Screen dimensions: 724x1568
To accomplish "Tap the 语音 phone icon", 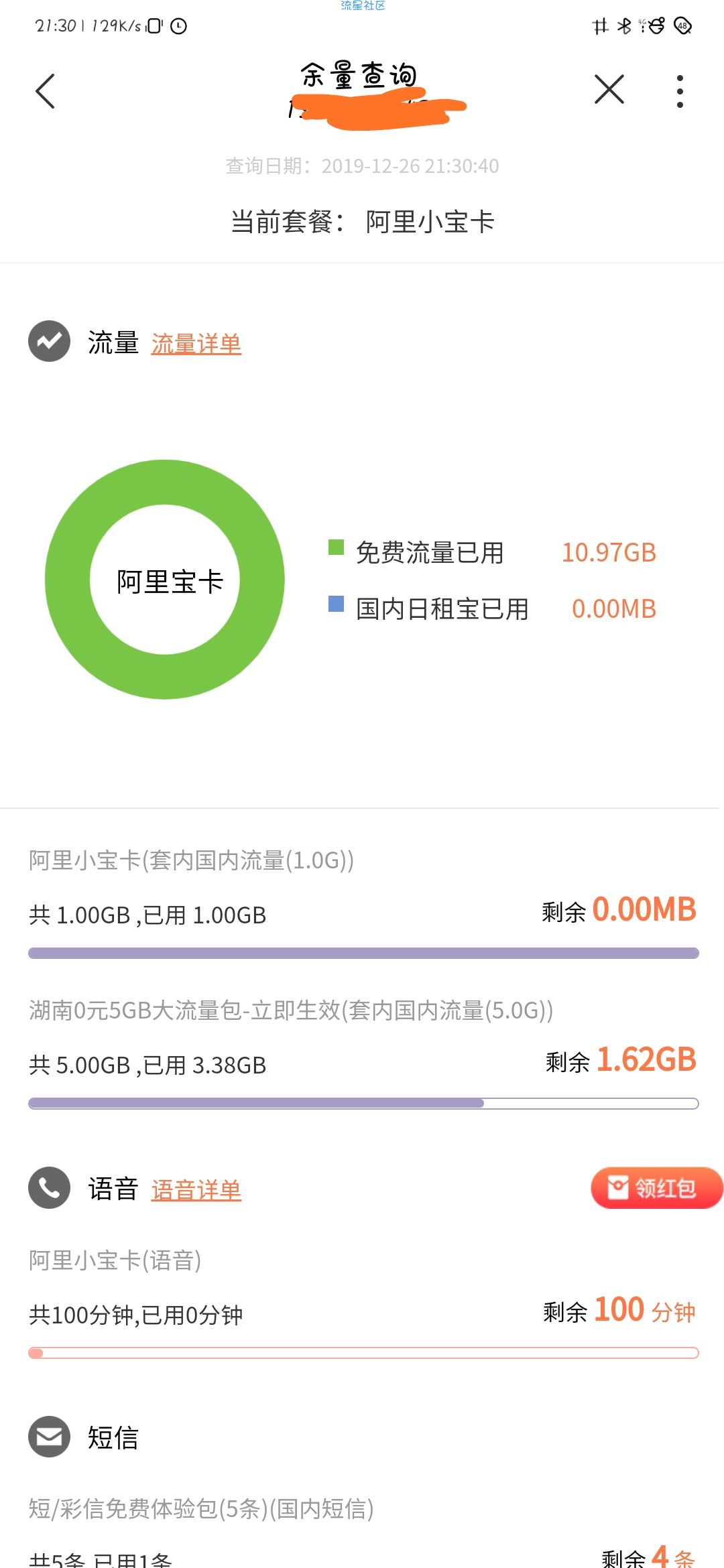I will pos(49,1187).
